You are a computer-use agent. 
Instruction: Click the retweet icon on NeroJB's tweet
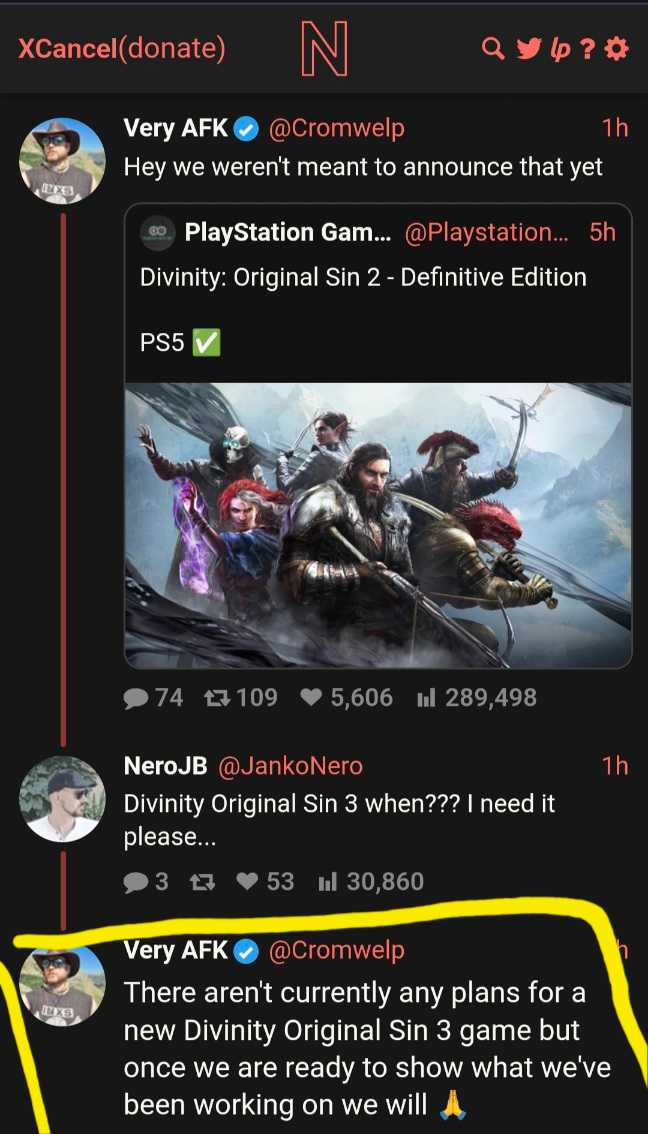[x=198, y=882]
